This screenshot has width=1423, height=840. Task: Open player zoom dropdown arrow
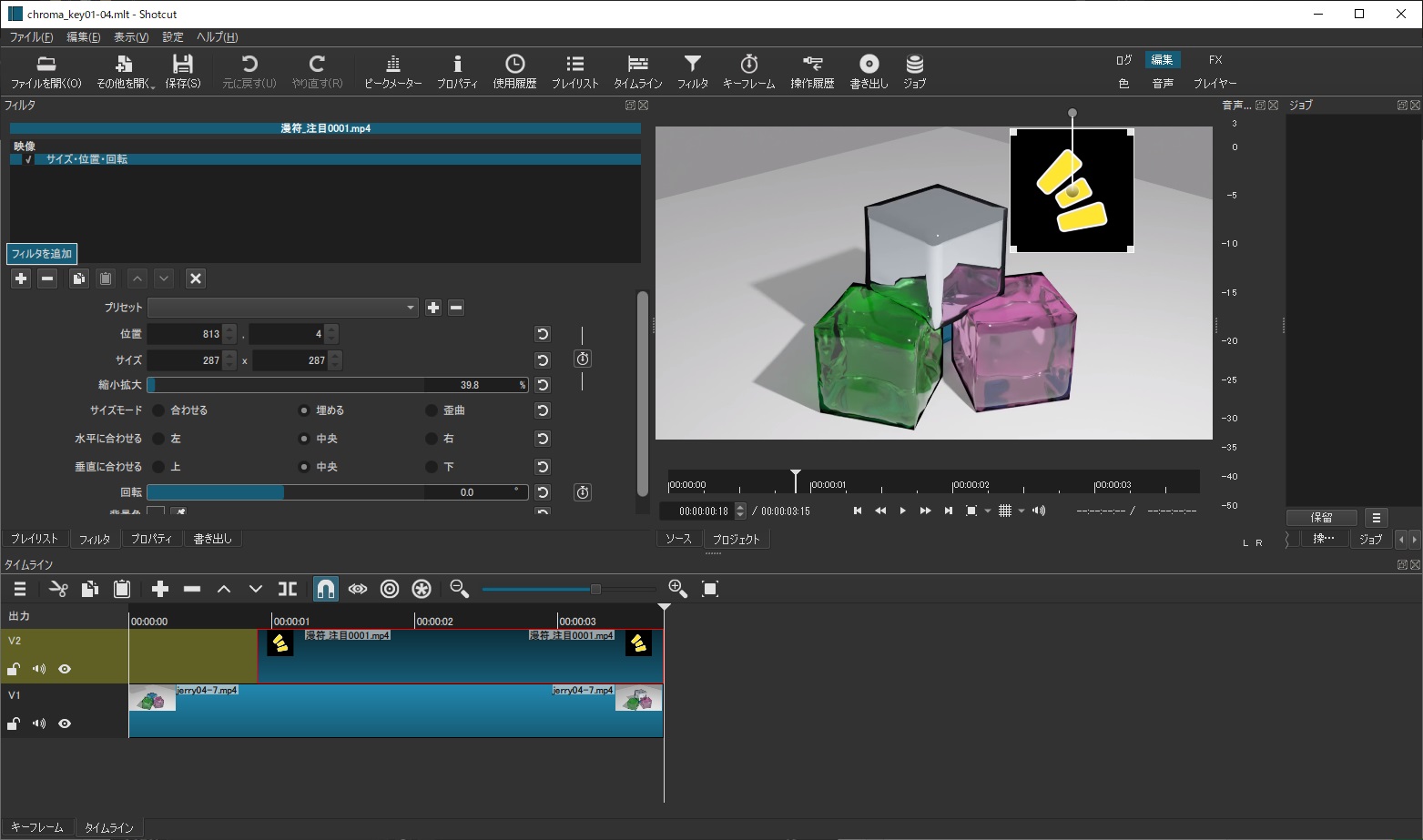(x=988, y=511)
